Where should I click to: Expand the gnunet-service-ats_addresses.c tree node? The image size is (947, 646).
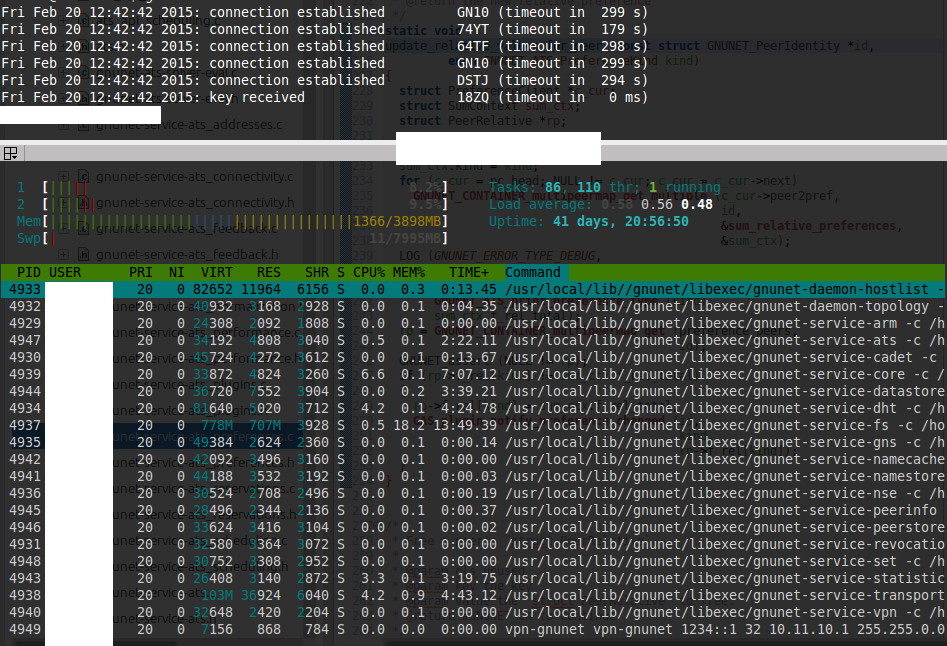[64, 125]
